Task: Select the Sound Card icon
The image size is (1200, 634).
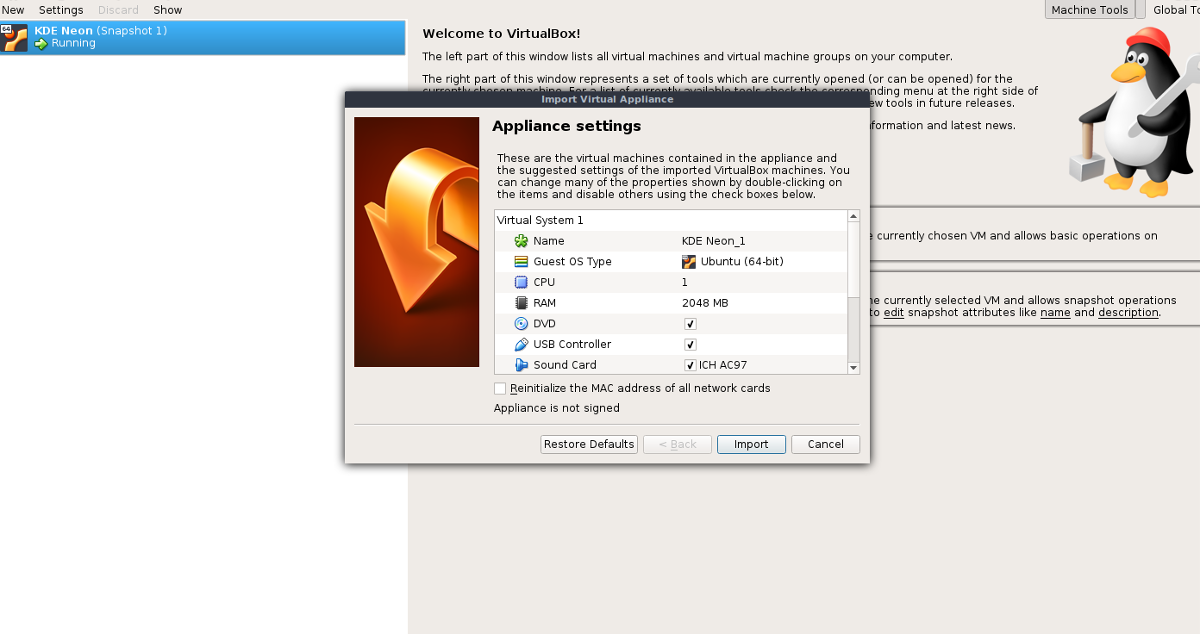Action: [x=519, y=365]
